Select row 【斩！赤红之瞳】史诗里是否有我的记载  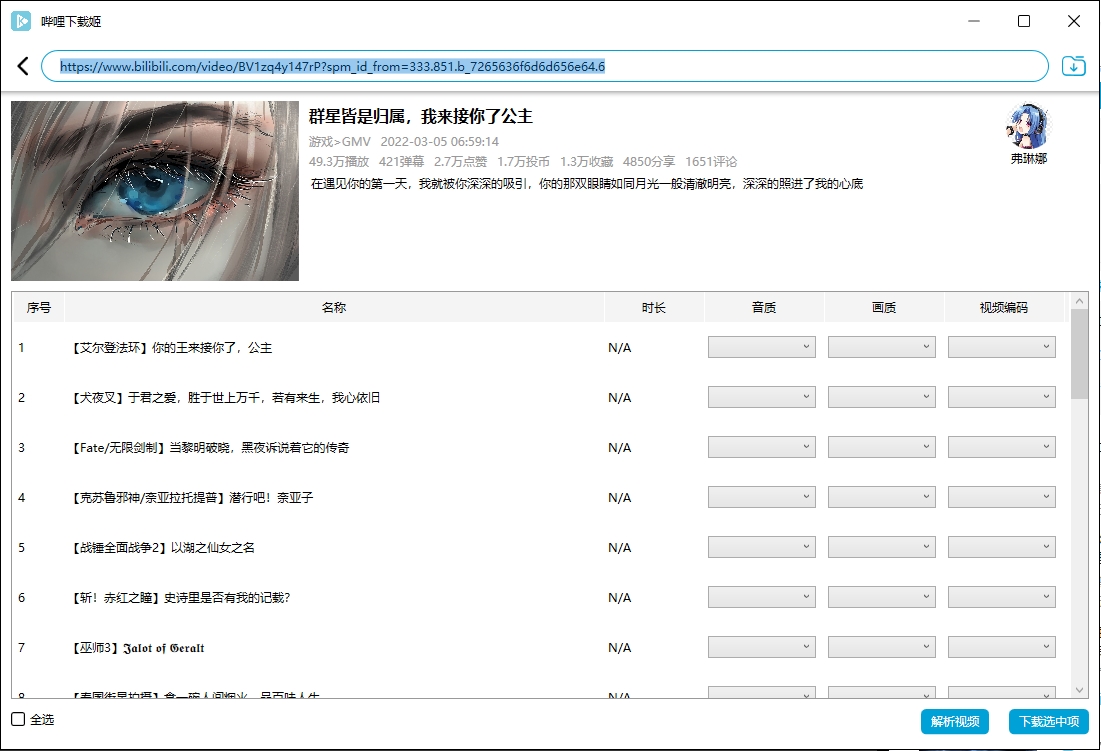tap(541, 597)
